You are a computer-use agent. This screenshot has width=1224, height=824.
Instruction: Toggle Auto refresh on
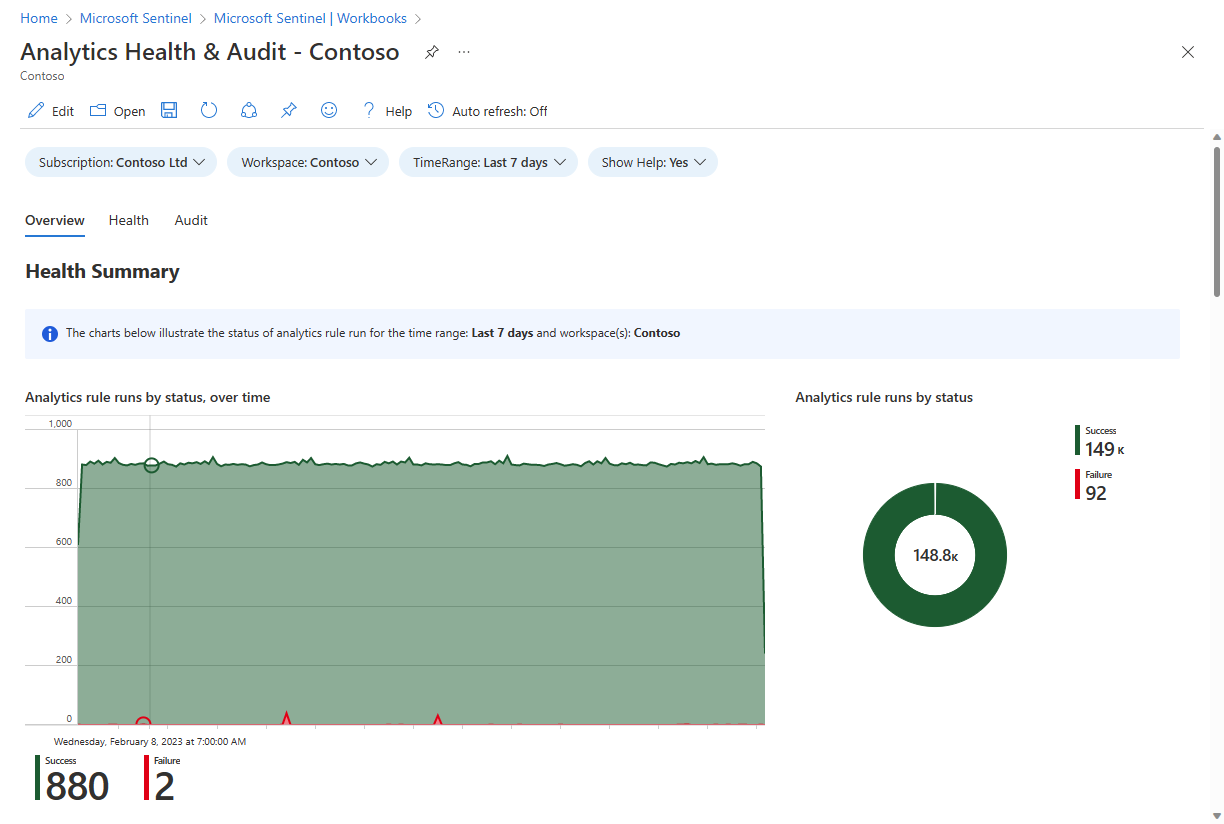pos(487,111)
